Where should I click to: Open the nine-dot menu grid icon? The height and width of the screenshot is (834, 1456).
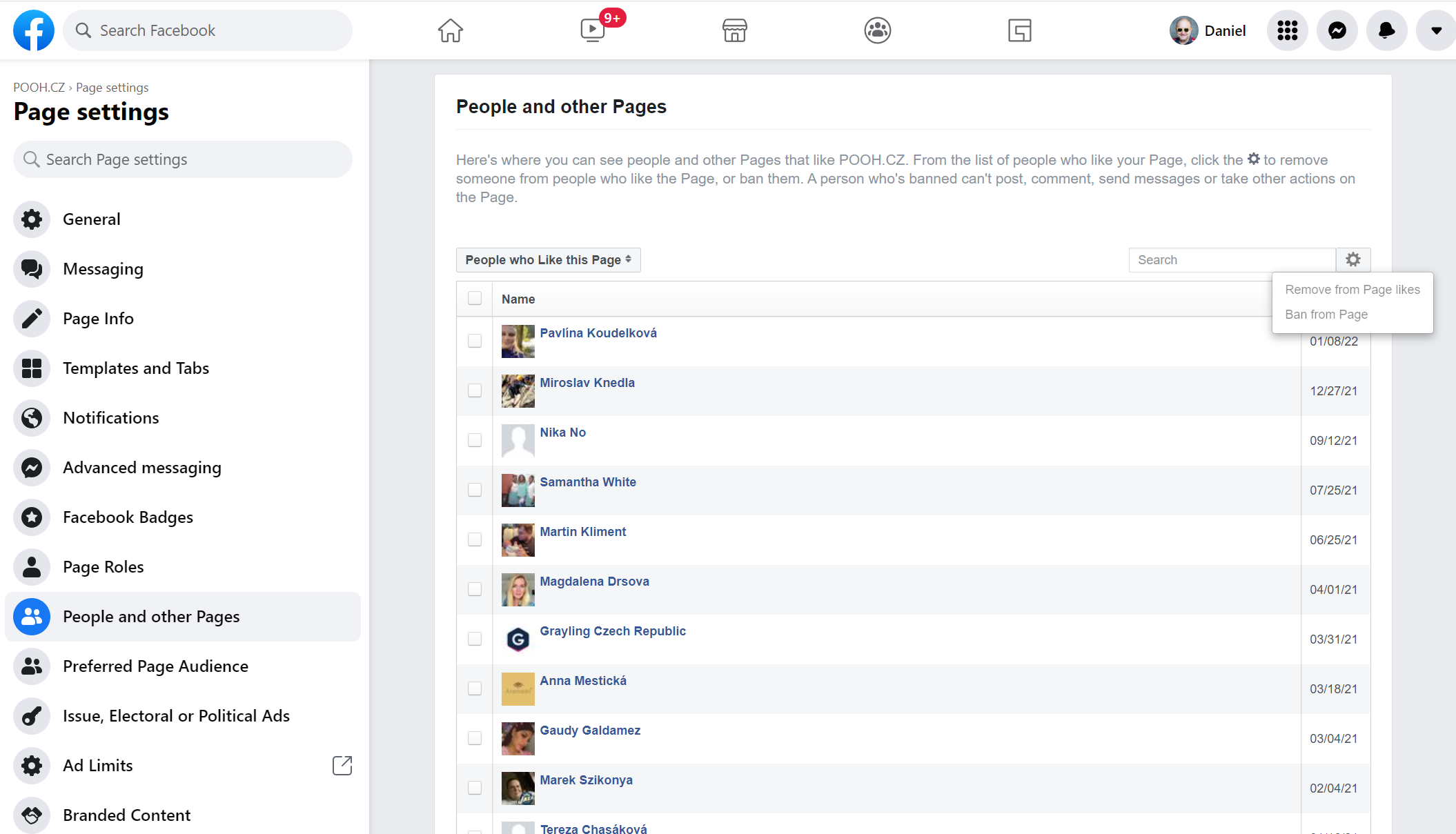(1288, 30)
